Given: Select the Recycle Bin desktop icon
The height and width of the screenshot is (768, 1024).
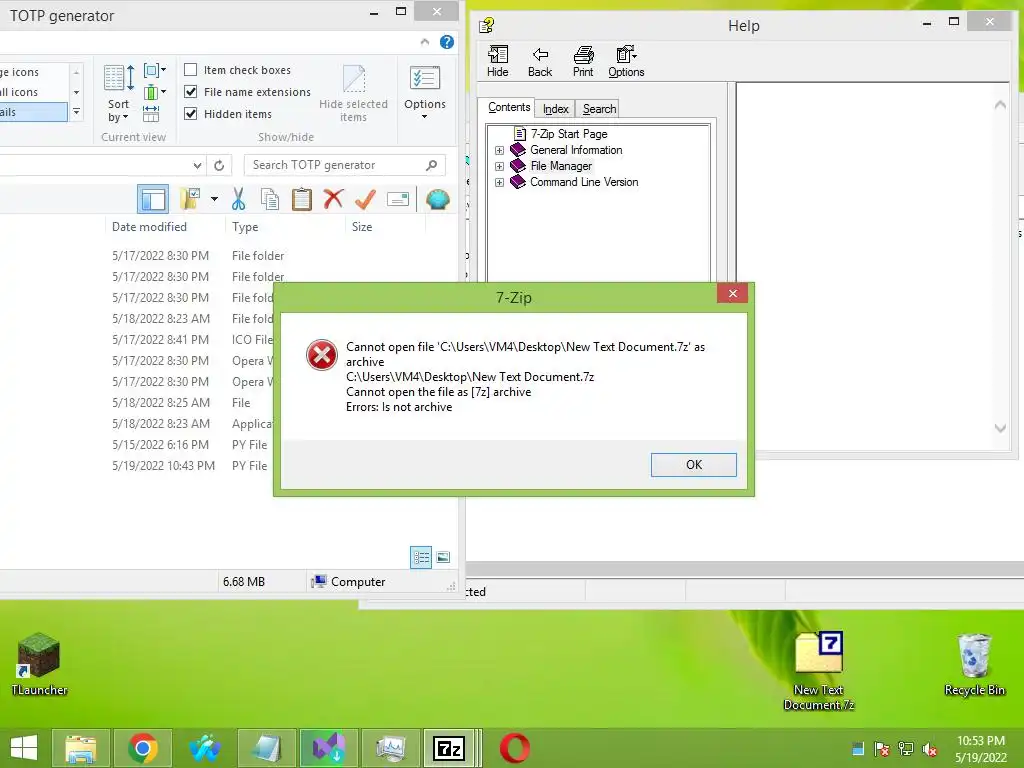Looking at the screenshot, I should (974, 665).
